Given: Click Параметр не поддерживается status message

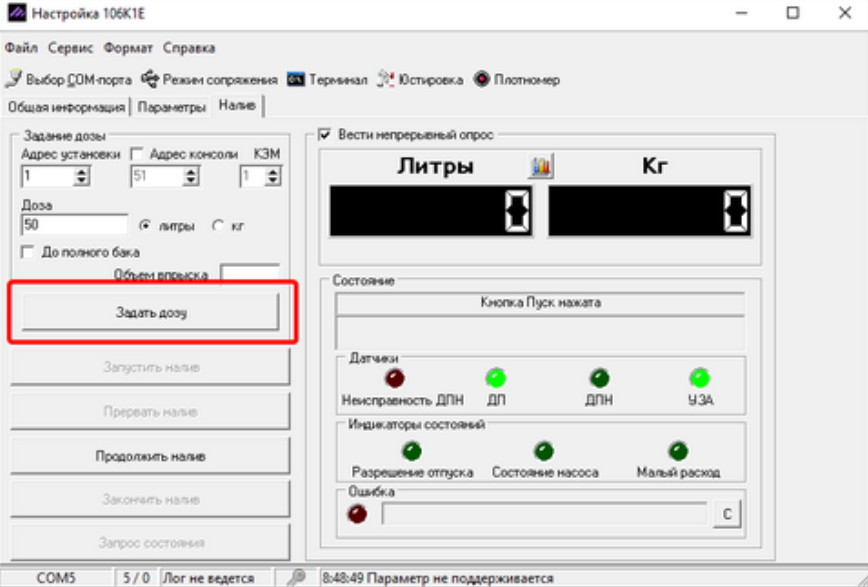Looking at the screenshot, I should [461, 578].
